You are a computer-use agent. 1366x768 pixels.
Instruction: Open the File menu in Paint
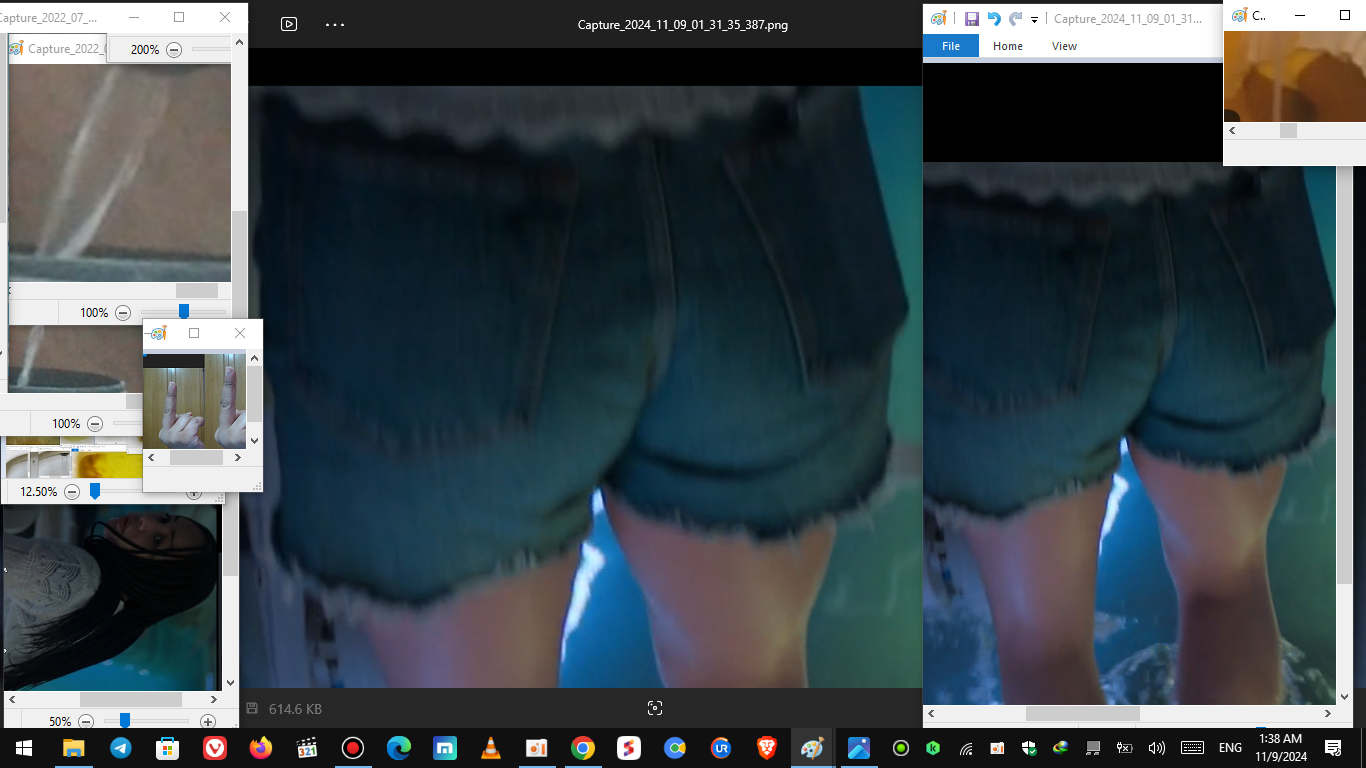click(951, 46)
